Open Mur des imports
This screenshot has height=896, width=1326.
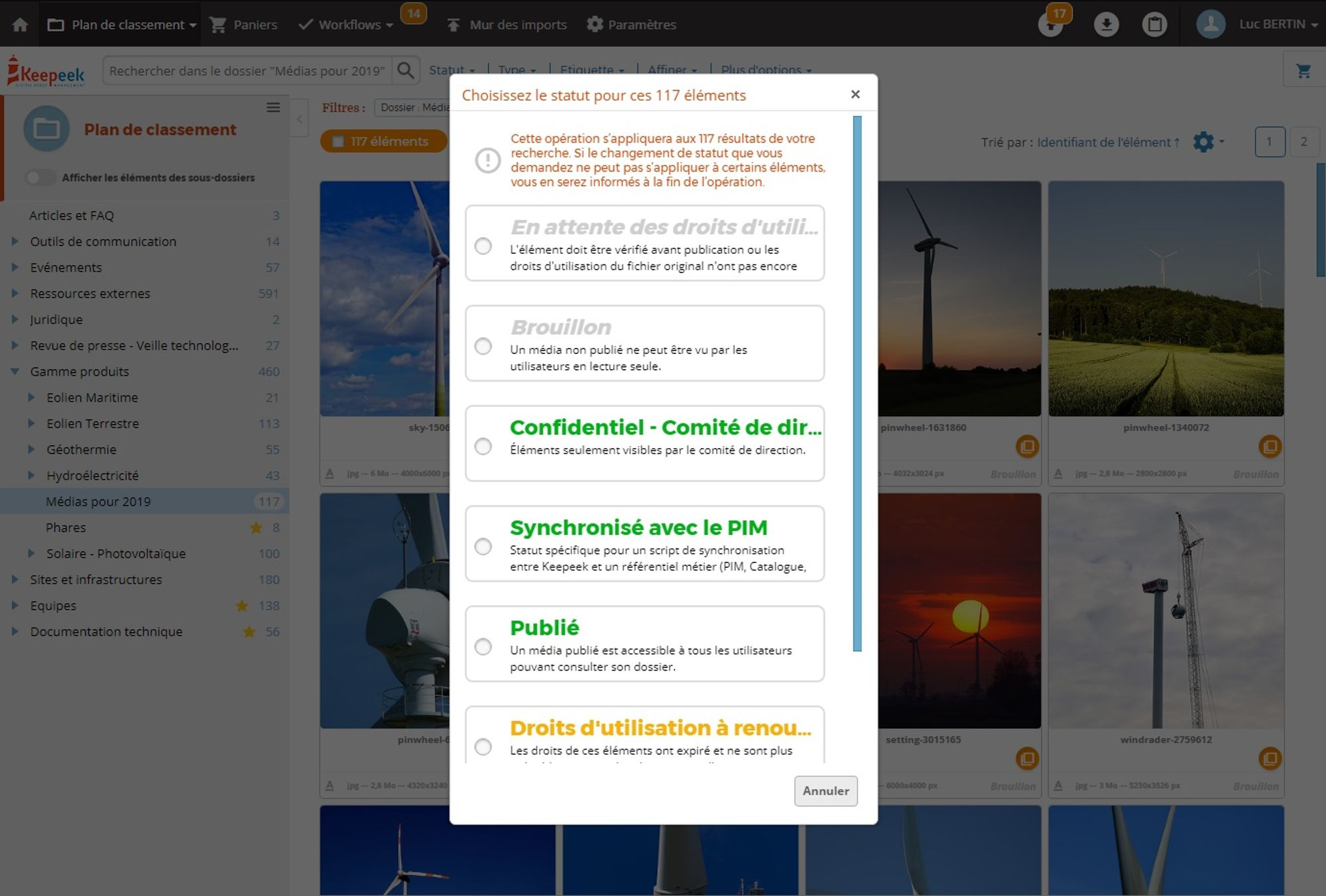(x=507, y=25)
